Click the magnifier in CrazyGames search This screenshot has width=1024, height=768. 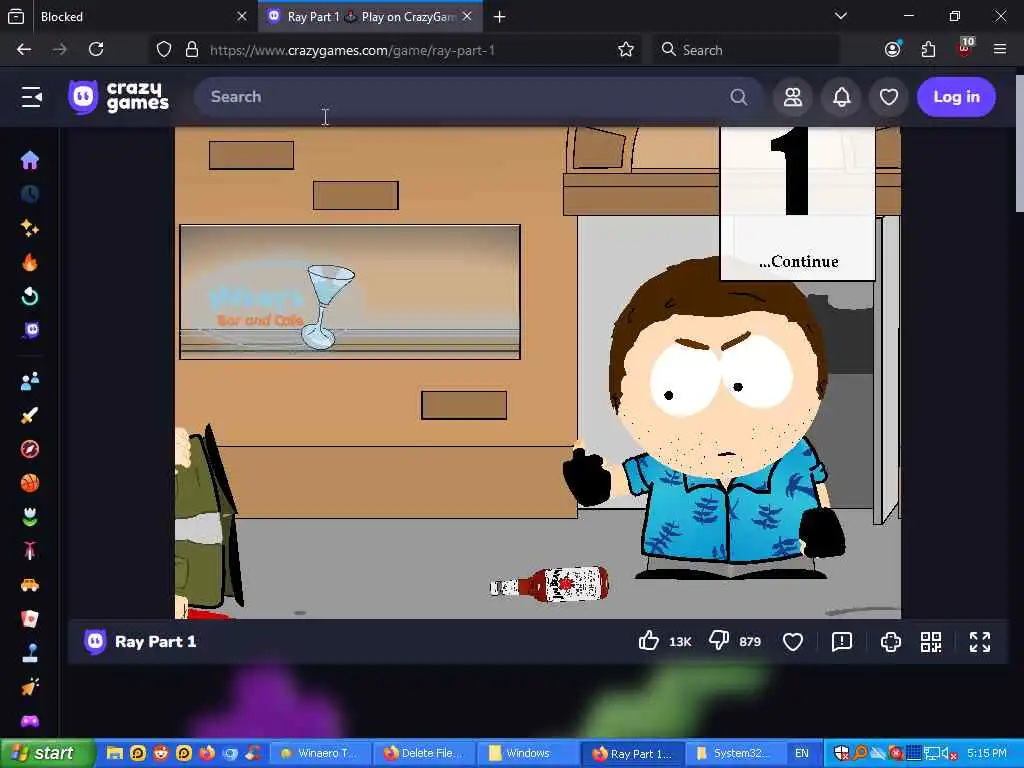pyautogui.click(x=739, y=97)
